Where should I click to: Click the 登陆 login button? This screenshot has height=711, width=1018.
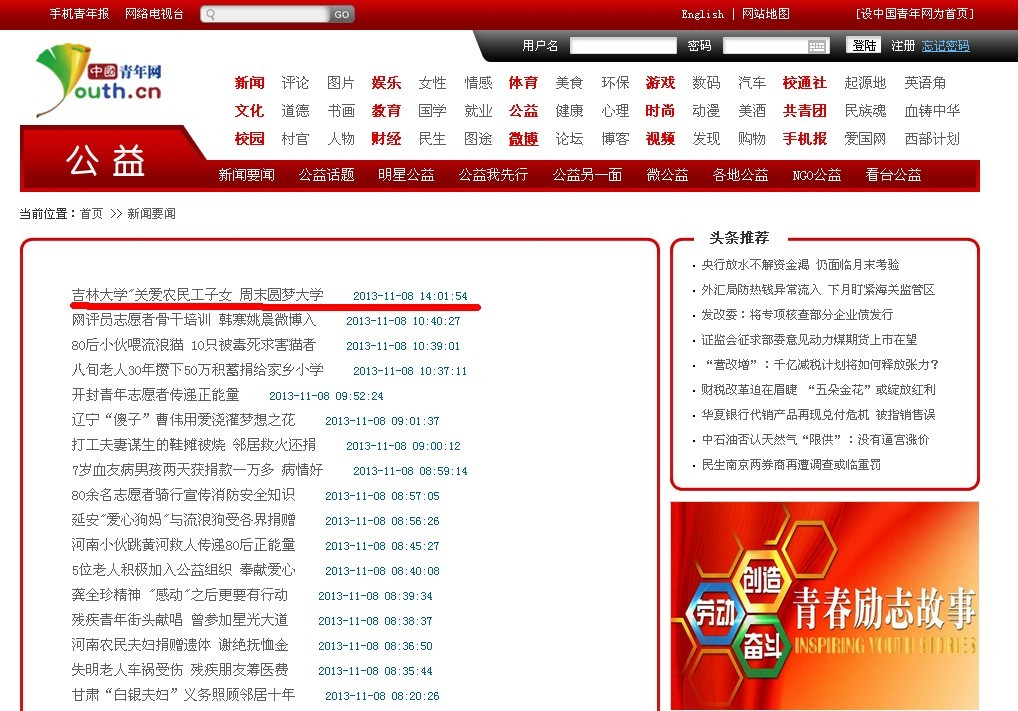pos(863,45)
